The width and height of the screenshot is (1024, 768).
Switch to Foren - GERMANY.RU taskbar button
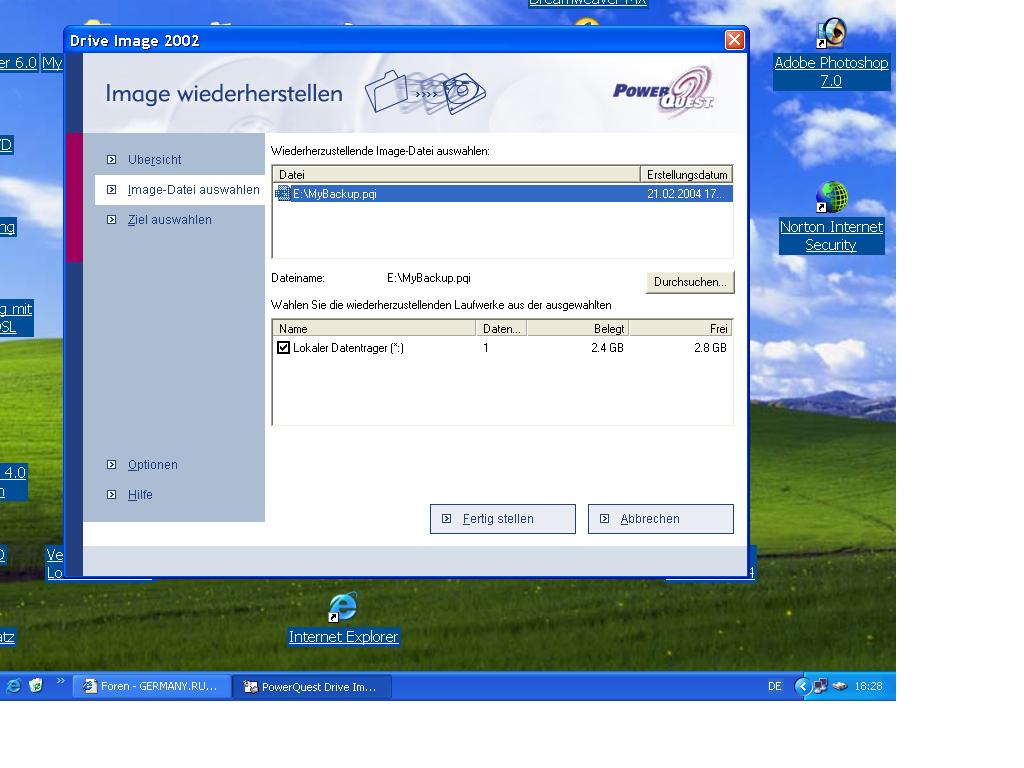[x=152, y=686]
